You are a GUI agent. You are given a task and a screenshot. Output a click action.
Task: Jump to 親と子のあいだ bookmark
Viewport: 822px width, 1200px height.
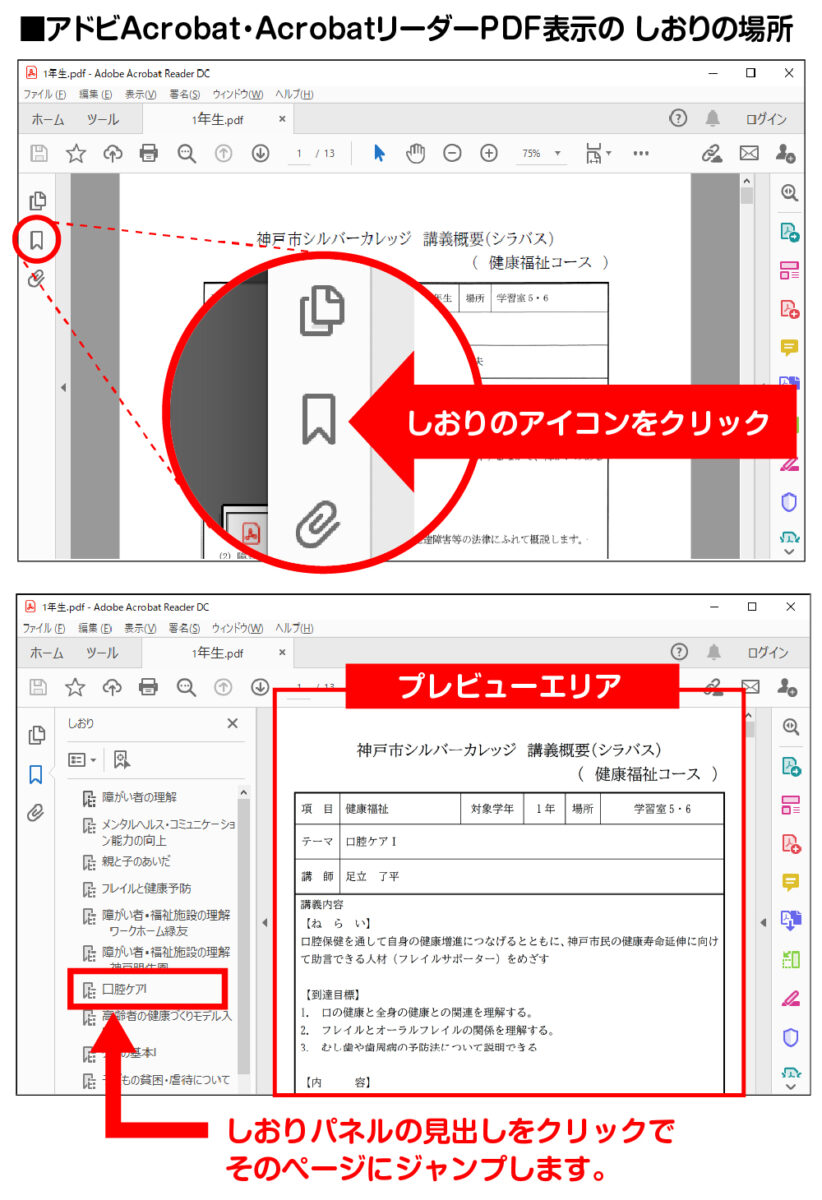(136, 861)
